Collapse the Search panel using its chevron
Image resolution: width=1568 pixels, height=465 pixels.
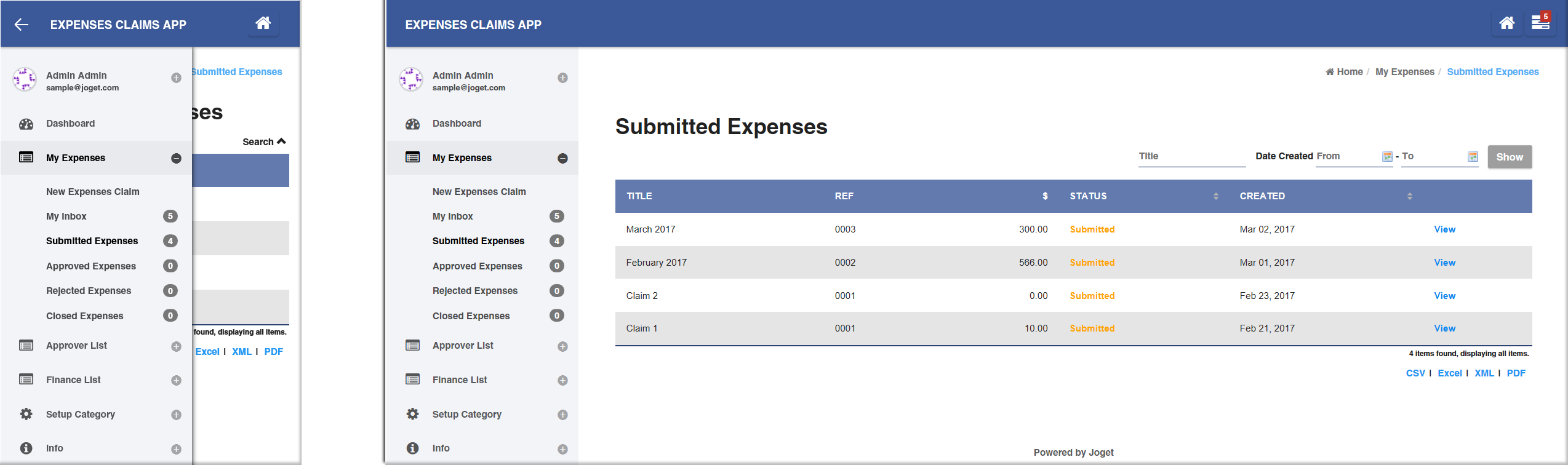(282, 141)
